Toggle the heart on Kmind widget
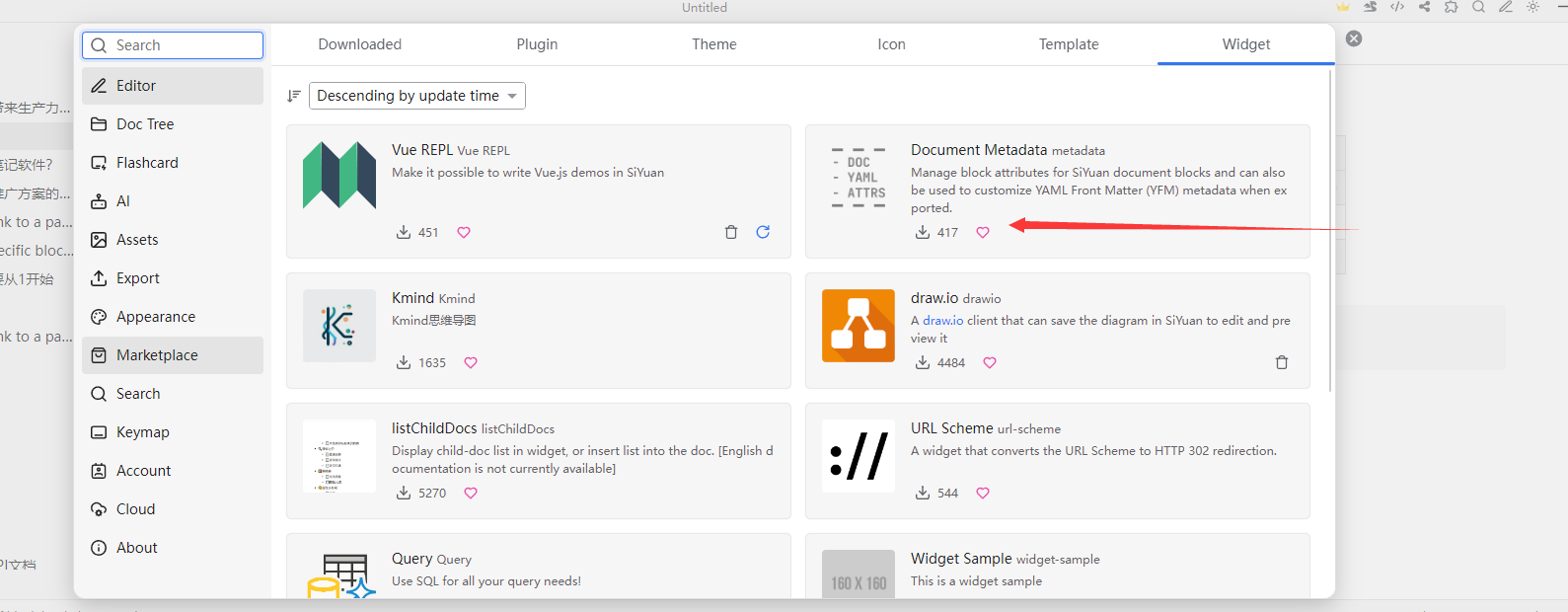This screenshot has height=612, width=1568. 471,362
